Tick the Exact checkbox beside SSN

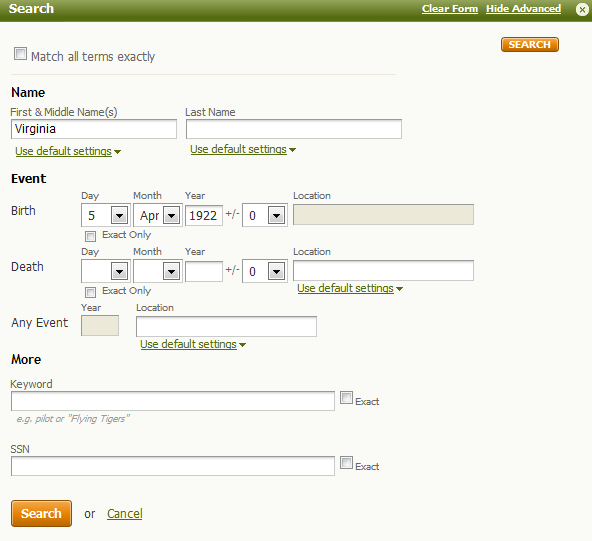tap(346, 462)
